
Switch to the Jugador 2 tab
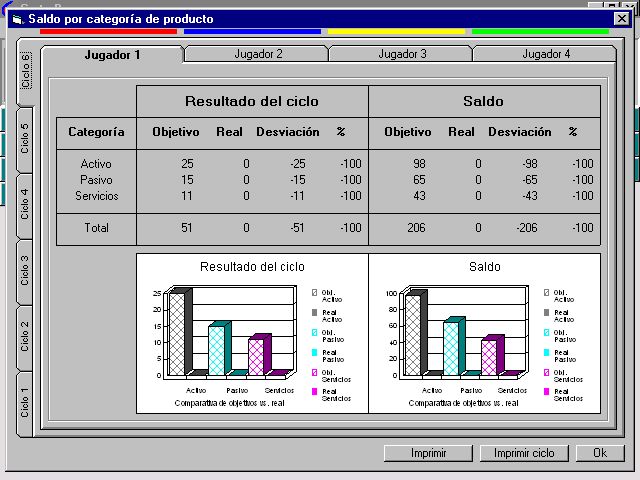258,54
